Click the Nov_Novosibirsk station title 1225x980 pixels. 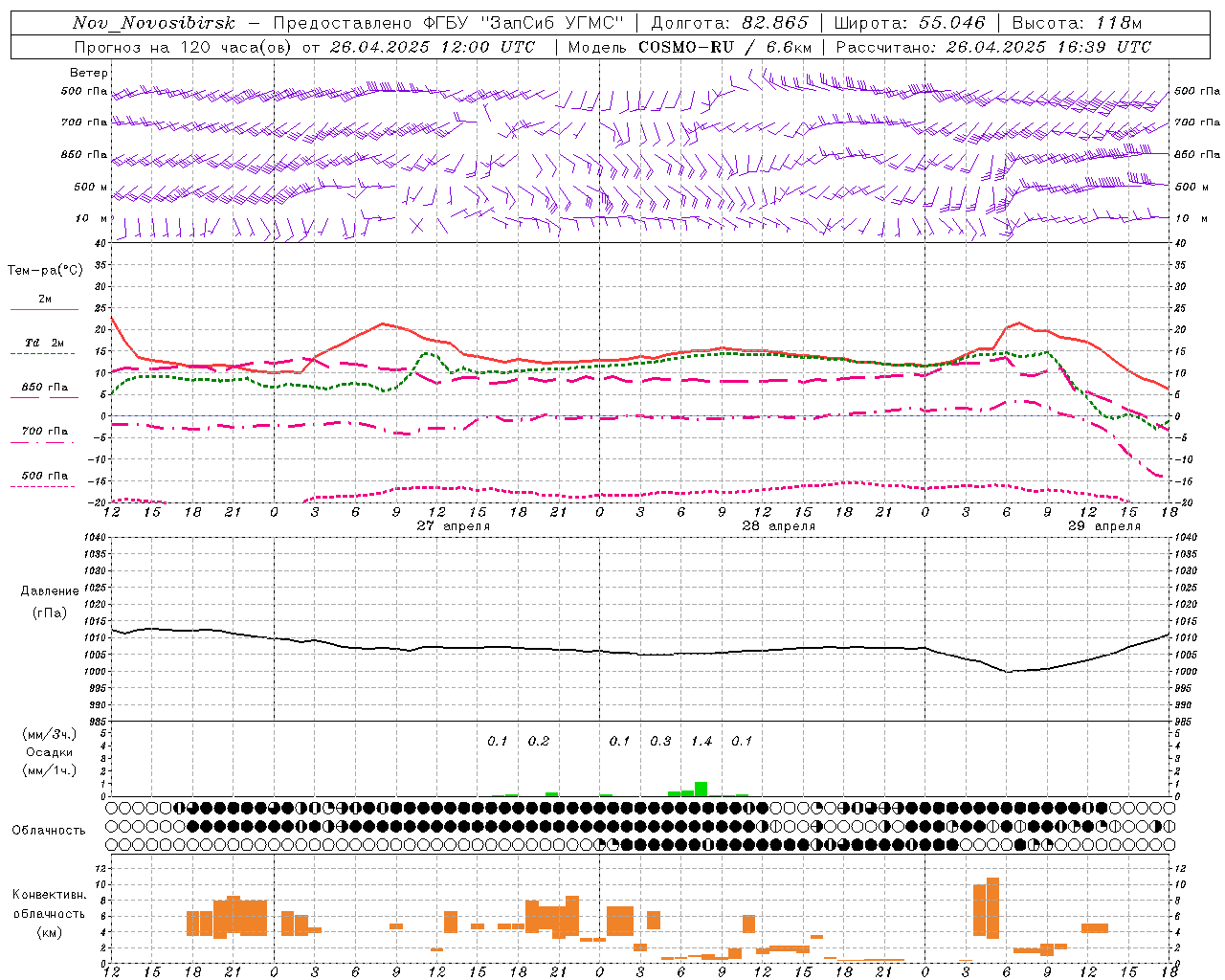154,23
